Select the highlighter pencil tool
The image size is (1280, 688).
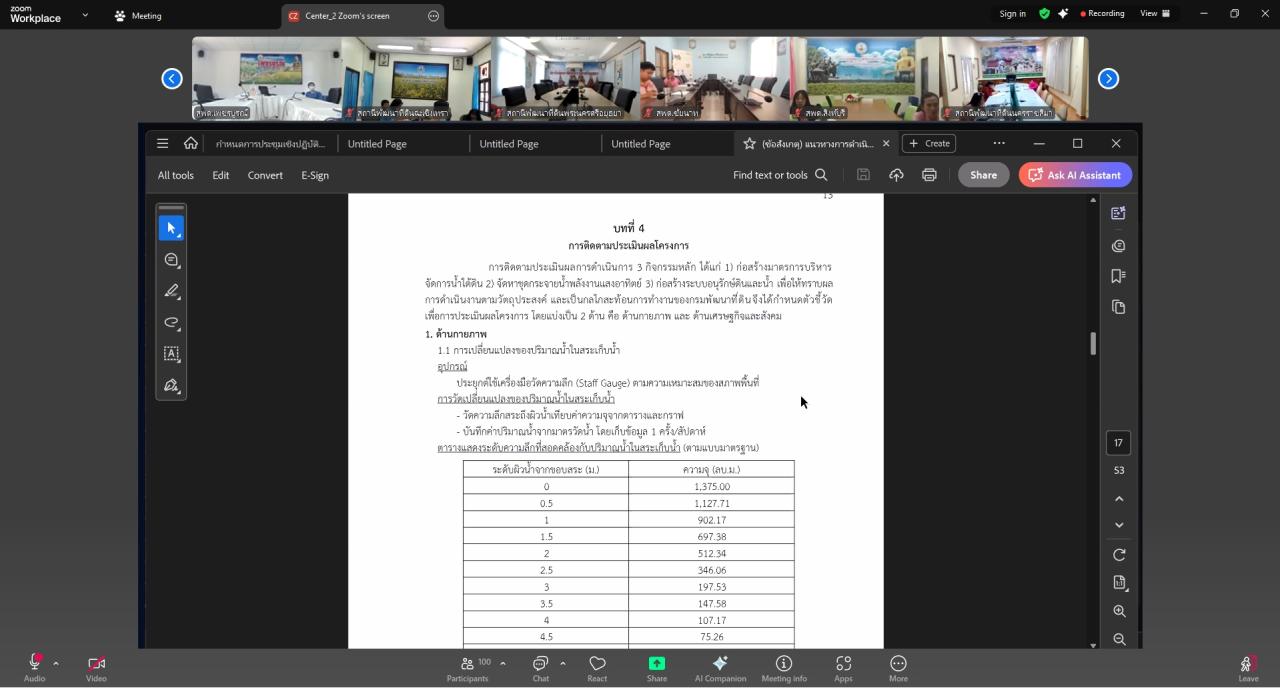coord(171,291)
